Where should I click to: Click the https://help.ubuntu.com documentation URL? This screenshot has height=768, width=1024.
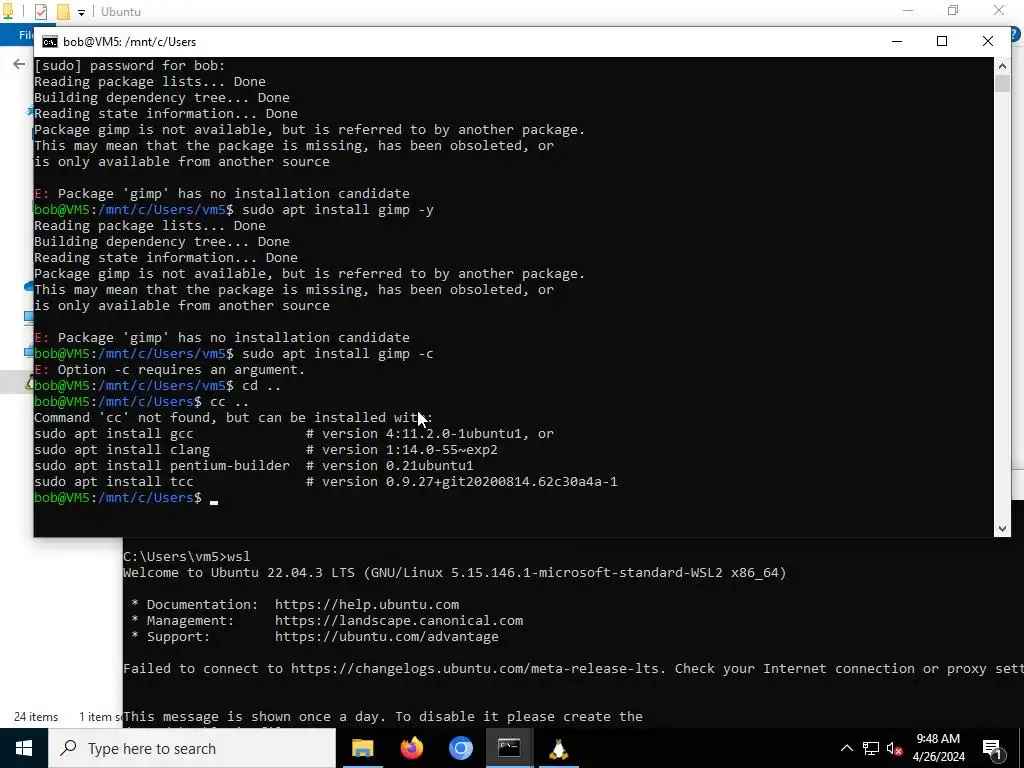[367, 605]
